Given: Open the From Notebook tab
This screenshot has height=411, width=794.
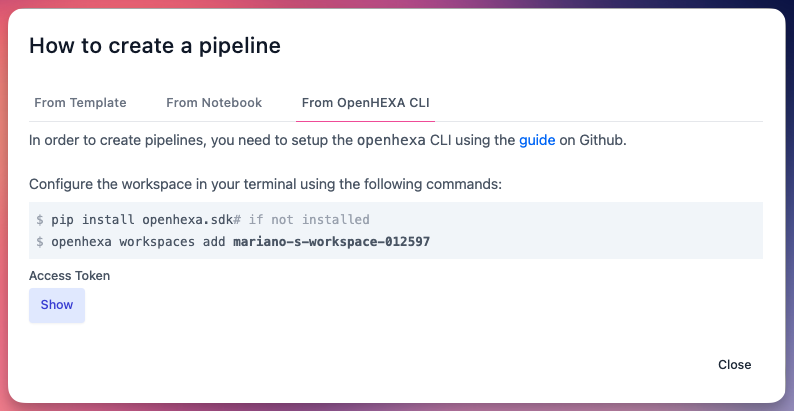Looking at the screenshot, I should [x=214, y=103].
